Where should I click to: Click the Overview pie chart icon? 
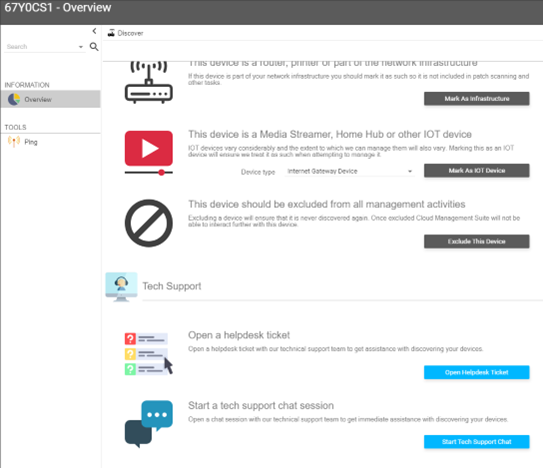[x=14, y=99]
